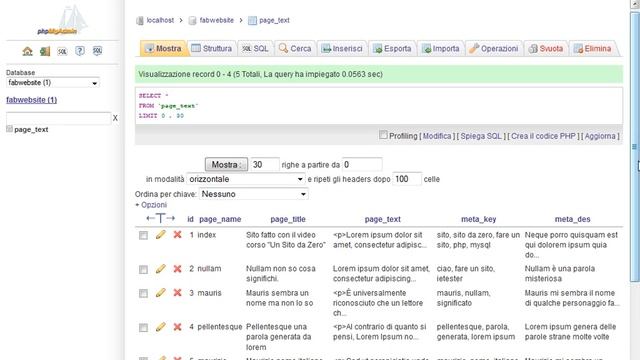
Task: Click the starting row field showing 0
Action: (x=362, y=164)
